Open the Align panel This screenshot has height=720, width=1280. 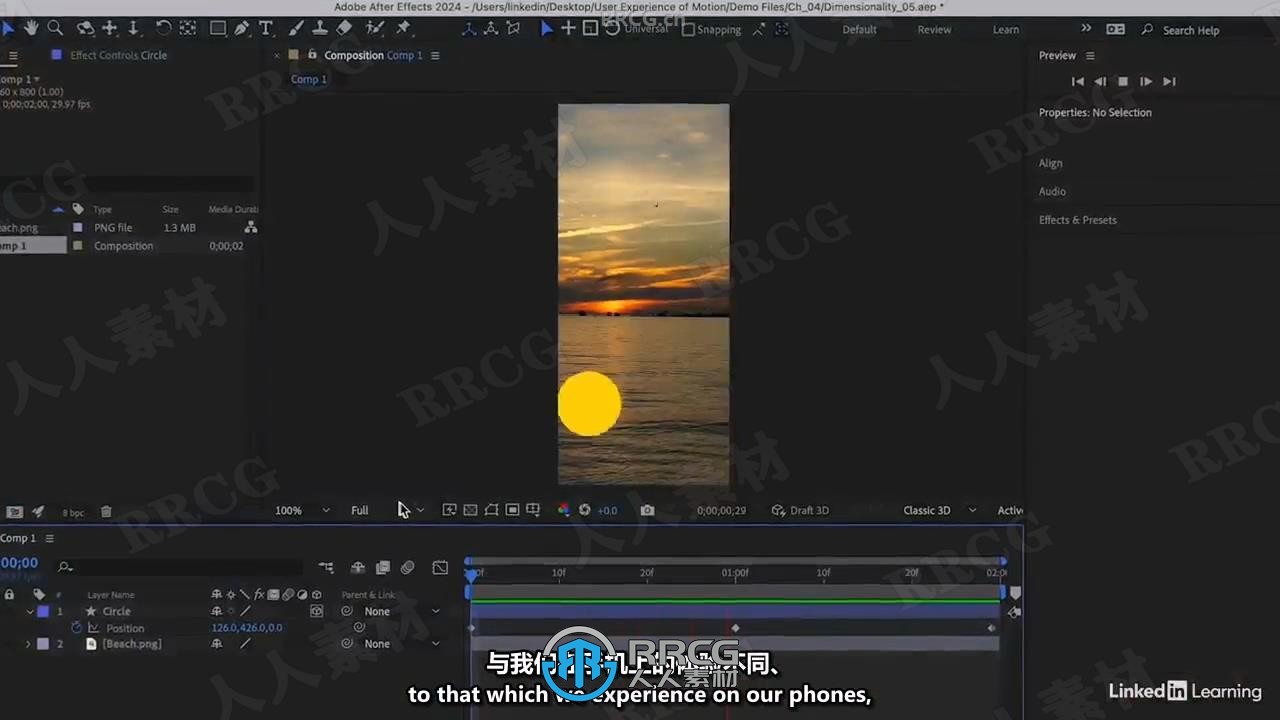(1050, 163)
